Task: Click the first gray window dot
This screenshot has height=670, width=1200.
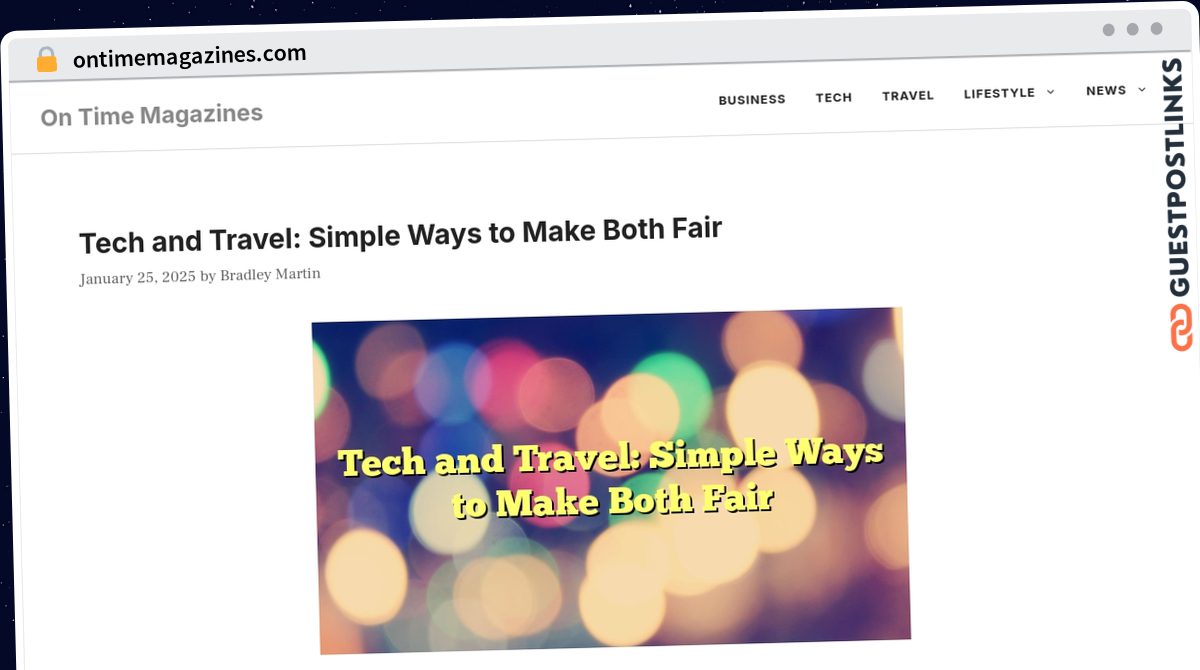Action: point(1108,30)
